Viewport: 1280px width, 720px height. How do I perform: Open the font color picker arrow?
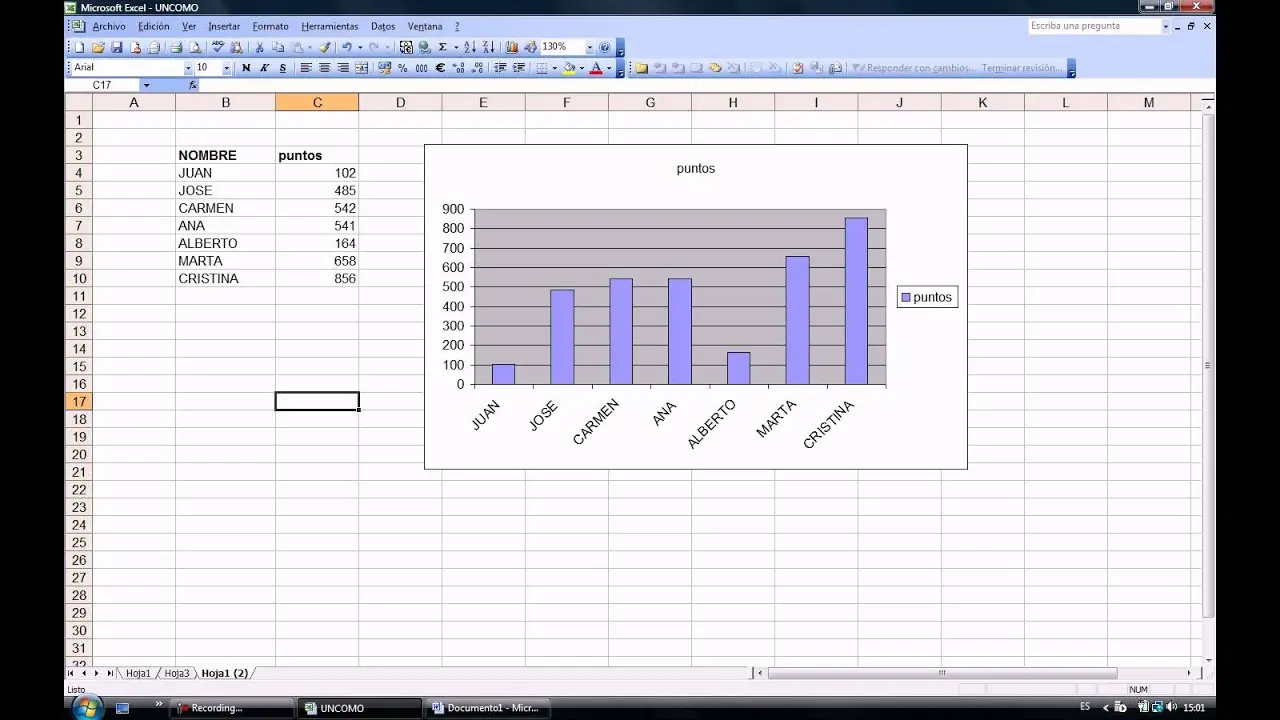pos(610,68)
